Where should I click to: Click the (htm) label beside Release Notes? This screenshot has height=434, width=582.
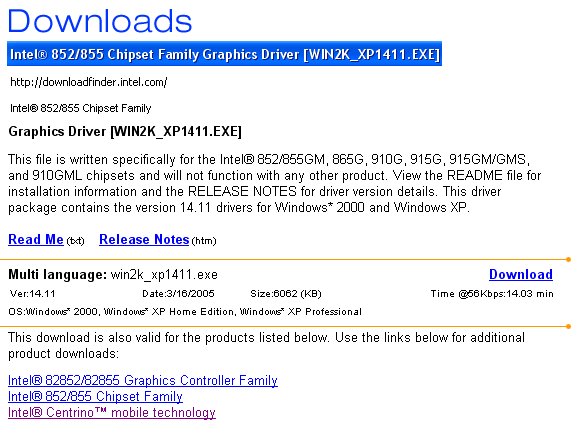coord(204,241)
